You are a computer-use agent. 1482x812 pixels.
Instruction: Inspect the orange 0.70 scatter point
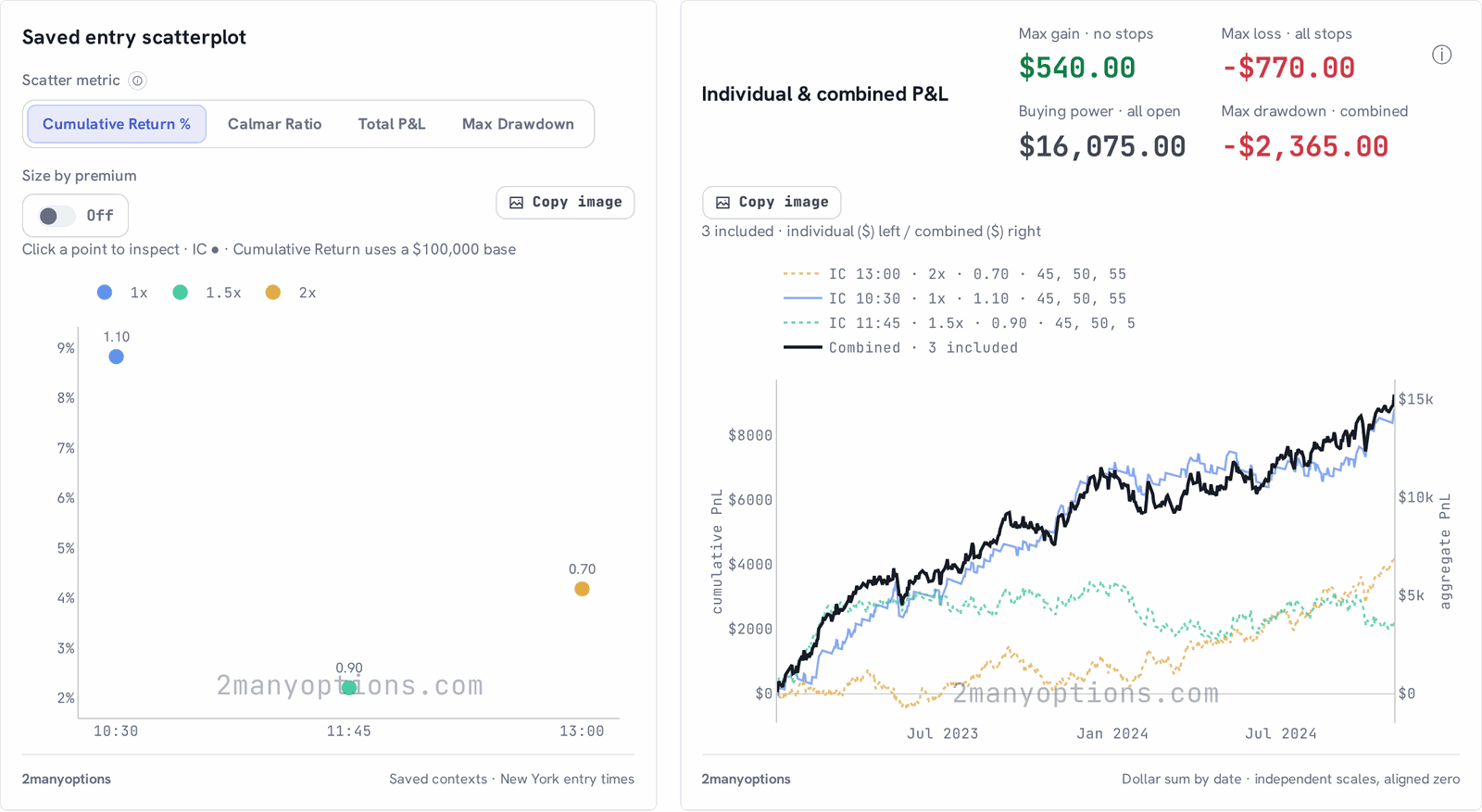[x=582, y=589]
